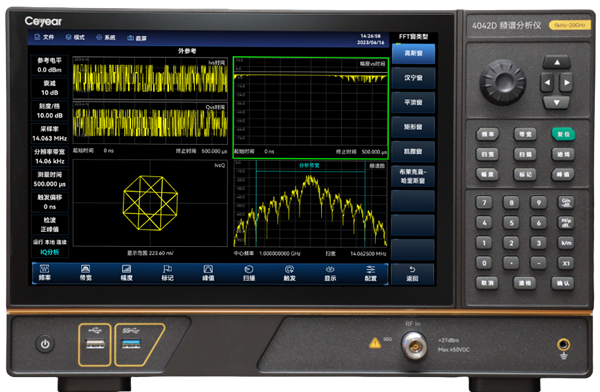The width and height of the screenshot is (600, 392).
Task: Click the 取消 cancel hardware key
Action: pos(487,283)
